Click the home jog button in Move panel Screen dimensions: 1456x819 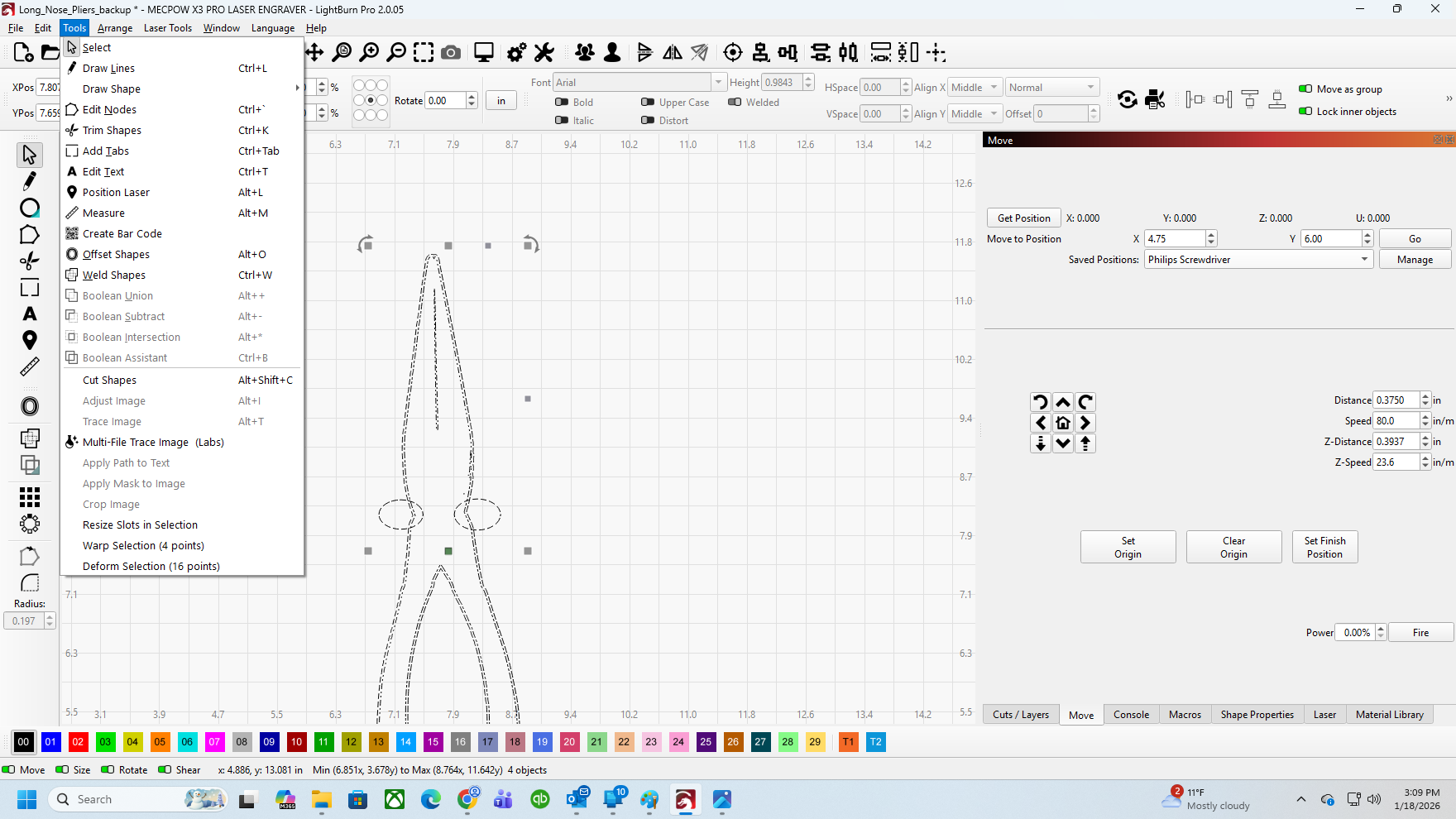[1063, 423]
